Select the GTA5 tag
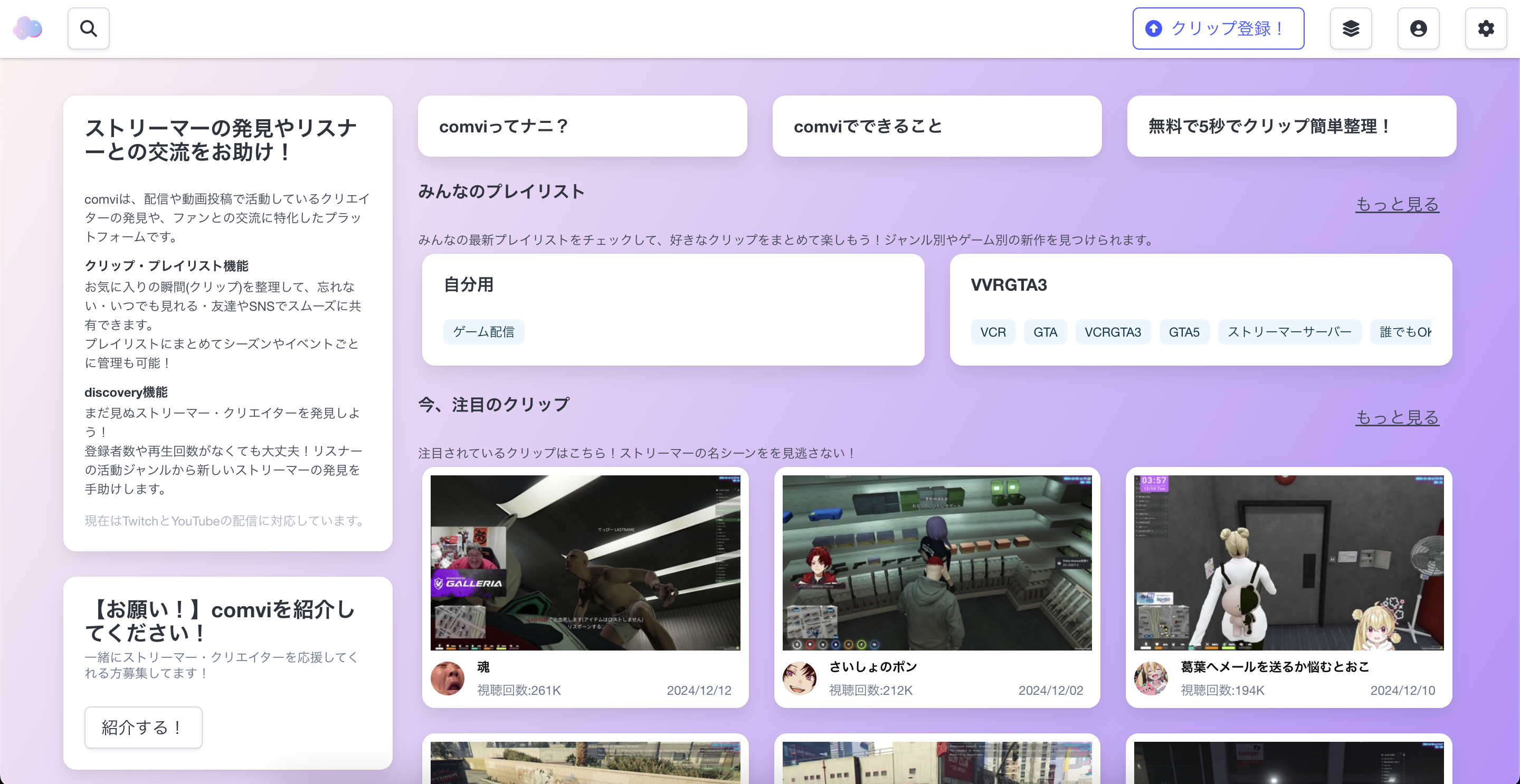Screen dimensions: 1520x784 pos(1184,331)
